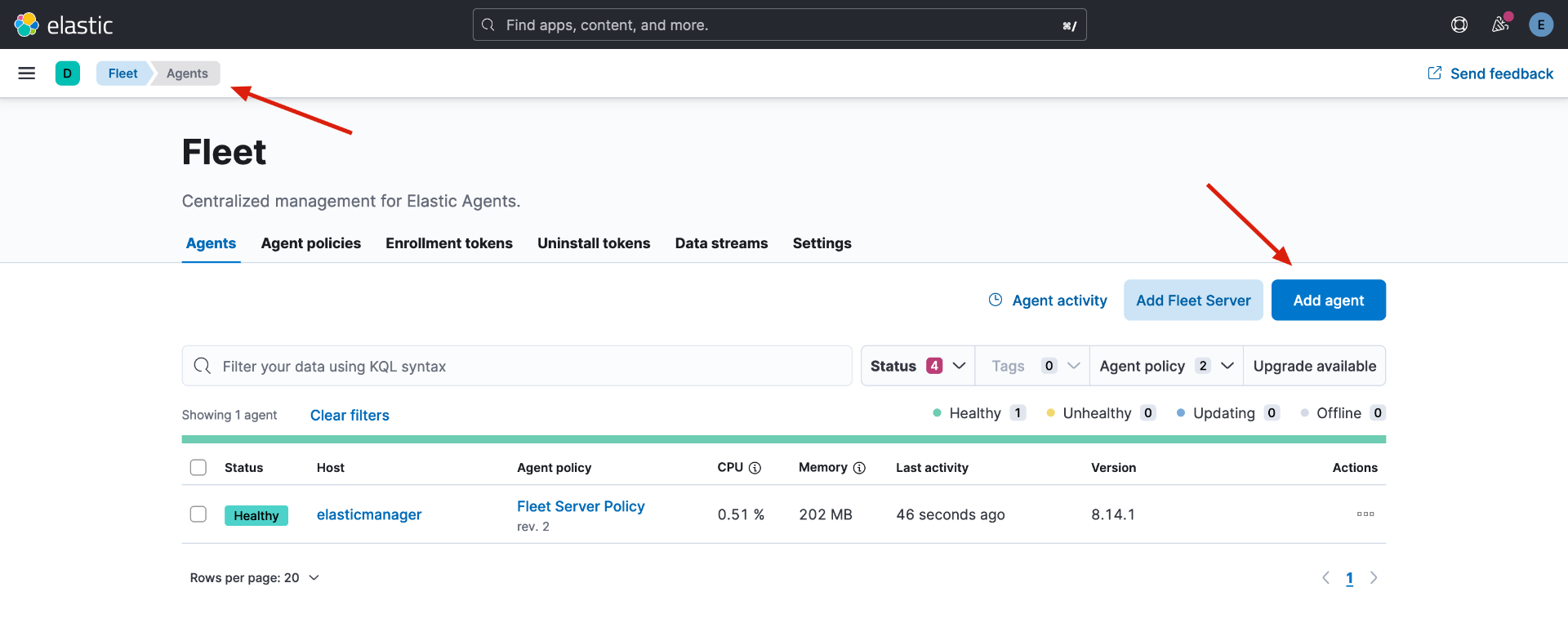Click the Clear filters link
1568x623 pixels.
click(x=350, y=416)
